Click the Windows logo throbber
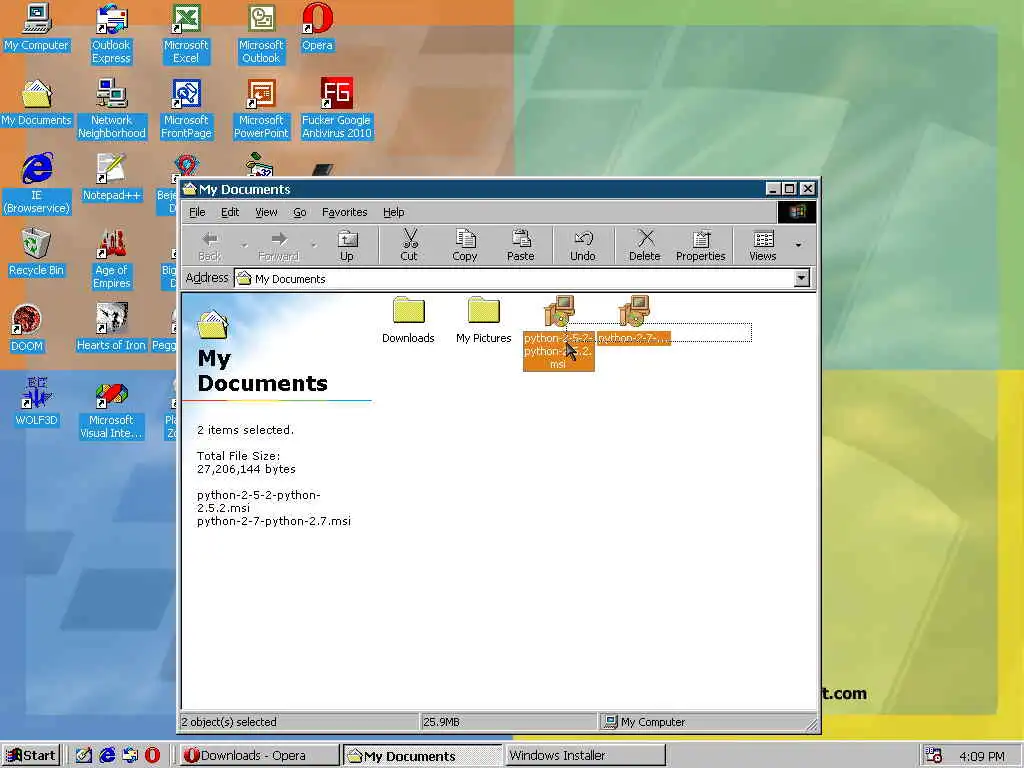Image resolution: width=1024 pixels, height=768 pixels. pos(797,212)
